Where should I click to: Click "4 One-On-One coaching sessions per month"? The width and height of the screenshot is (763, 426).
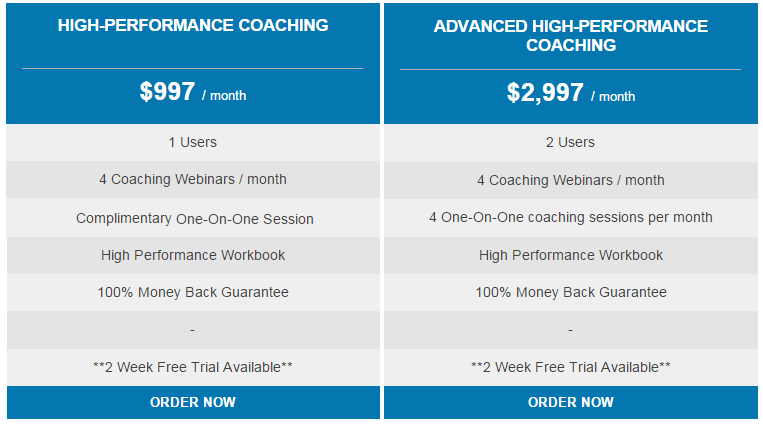coord(571,217)
